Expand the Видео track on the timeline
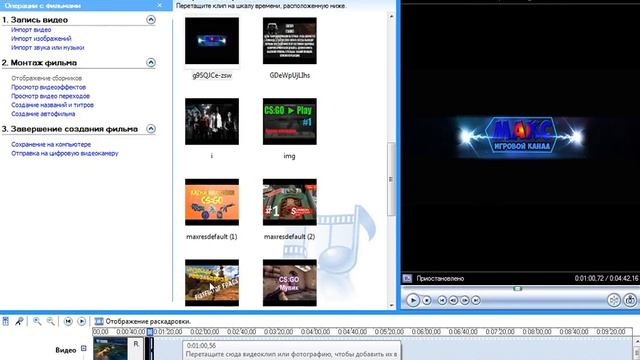The image size is (640, 360). [x=84, y=349]
